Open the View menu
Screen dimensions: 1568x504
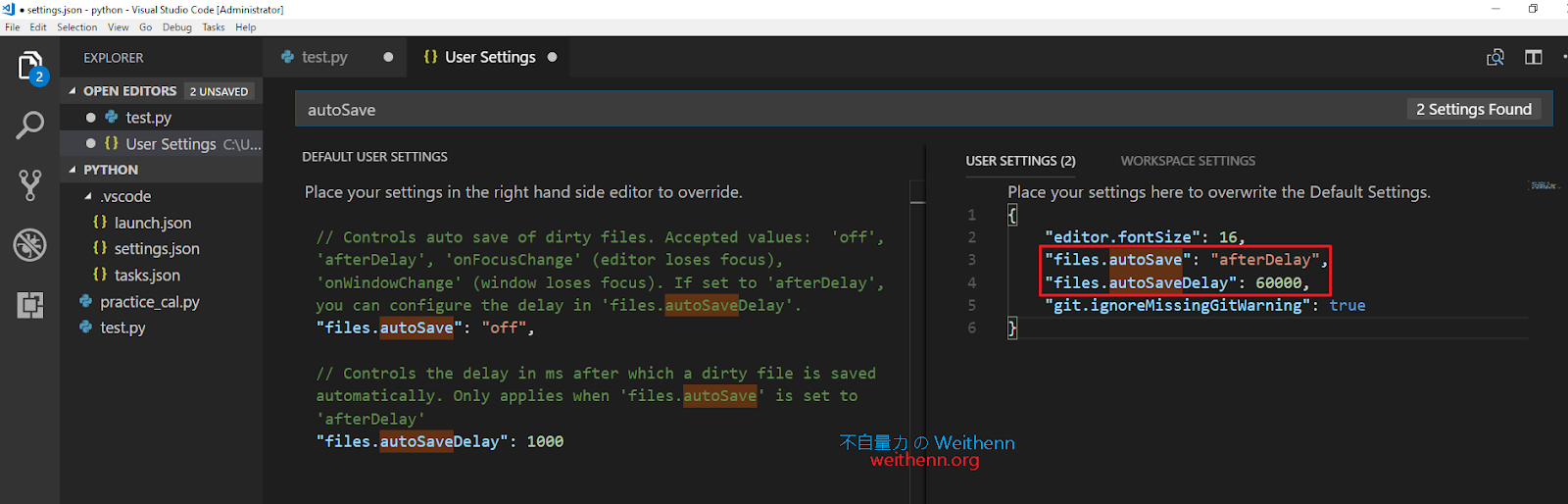click(x=119, y=27)
